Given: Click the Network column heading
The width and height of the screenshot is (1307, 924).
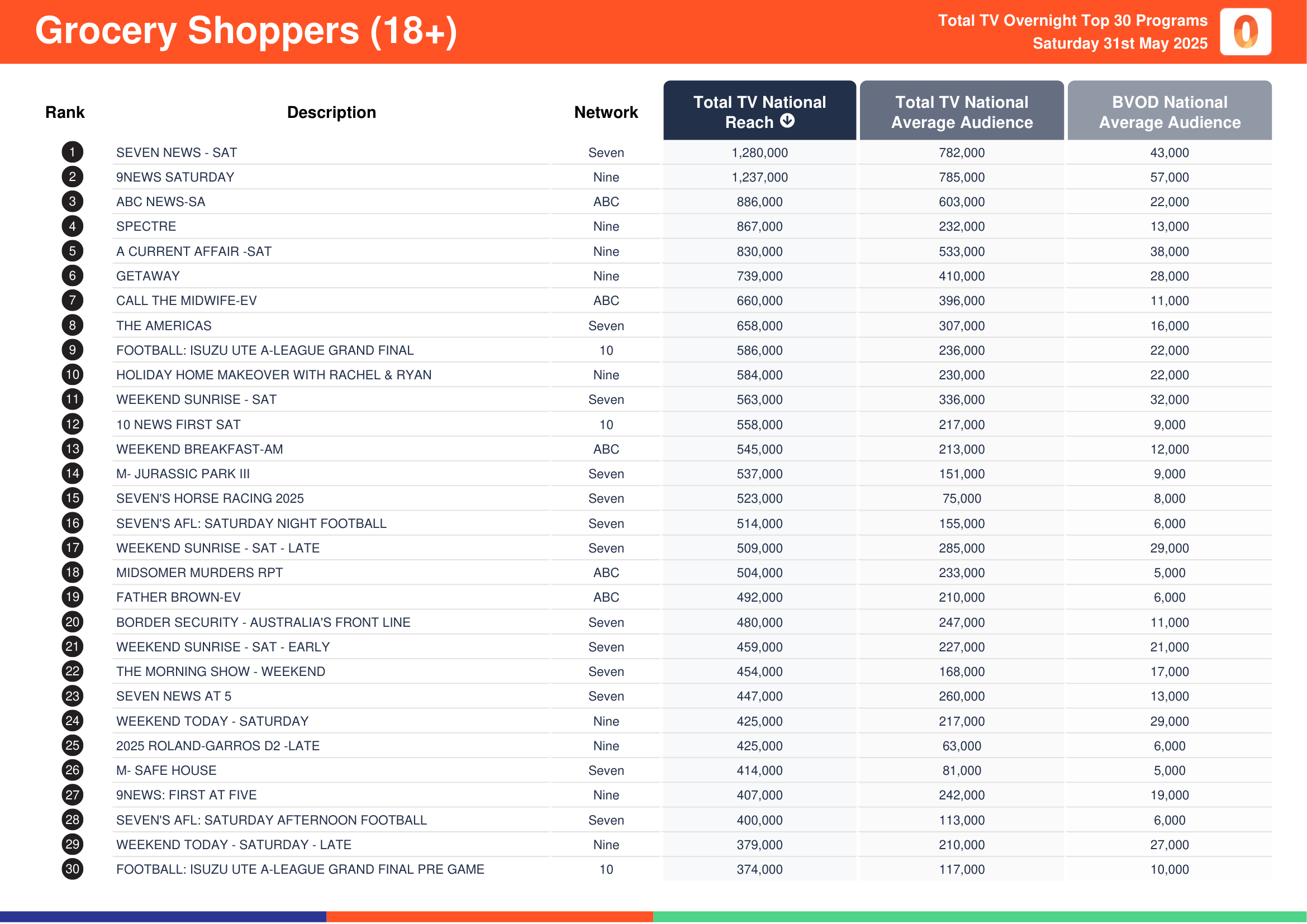Looking at the screenshot, I should [606, 112].
